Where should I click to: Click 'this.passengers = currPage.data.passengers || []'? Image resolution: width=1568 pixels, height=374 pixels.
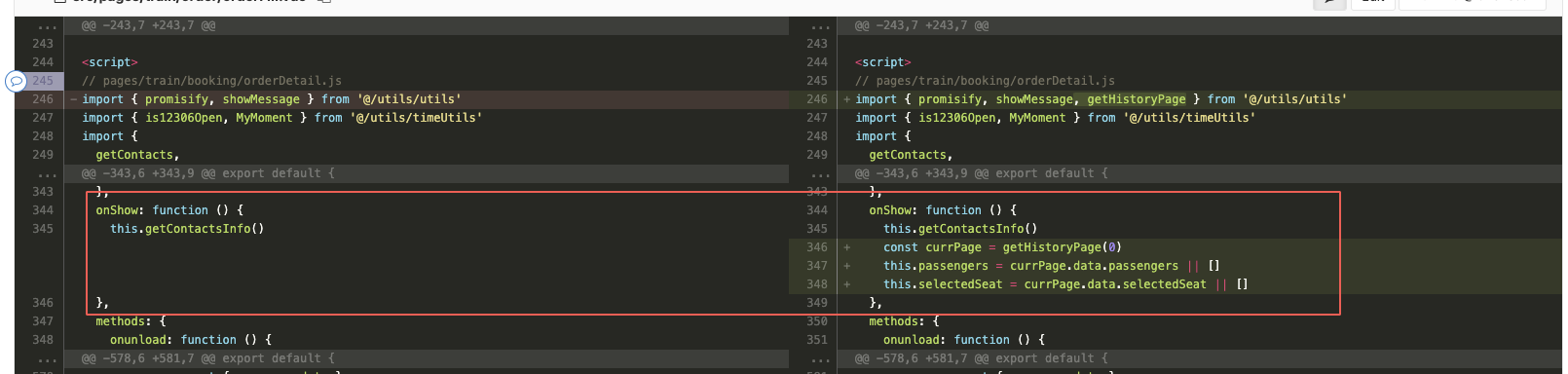(x=1052, y=266)
